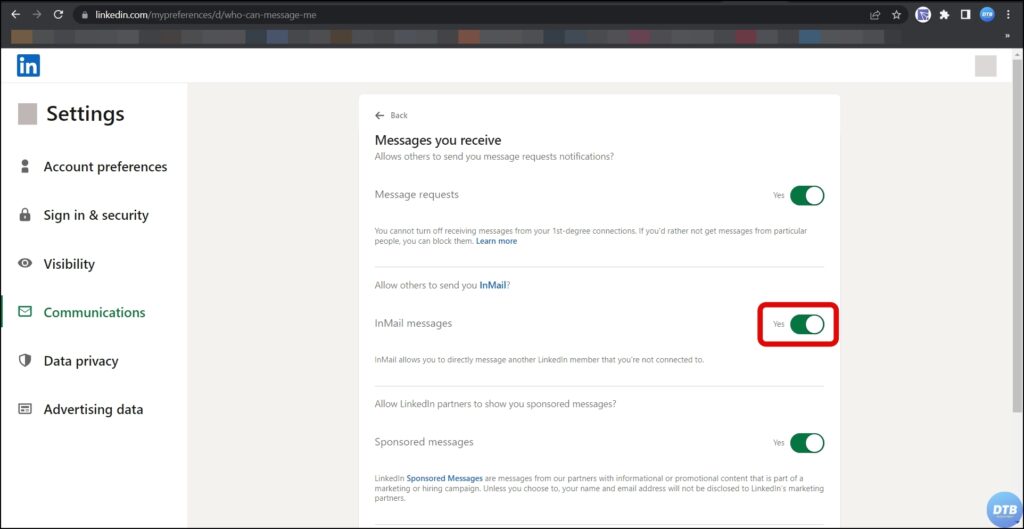Switch off Sponsored messages toggle
Viewport: 1024px width, 529px height.
click(x=807, y=443)
